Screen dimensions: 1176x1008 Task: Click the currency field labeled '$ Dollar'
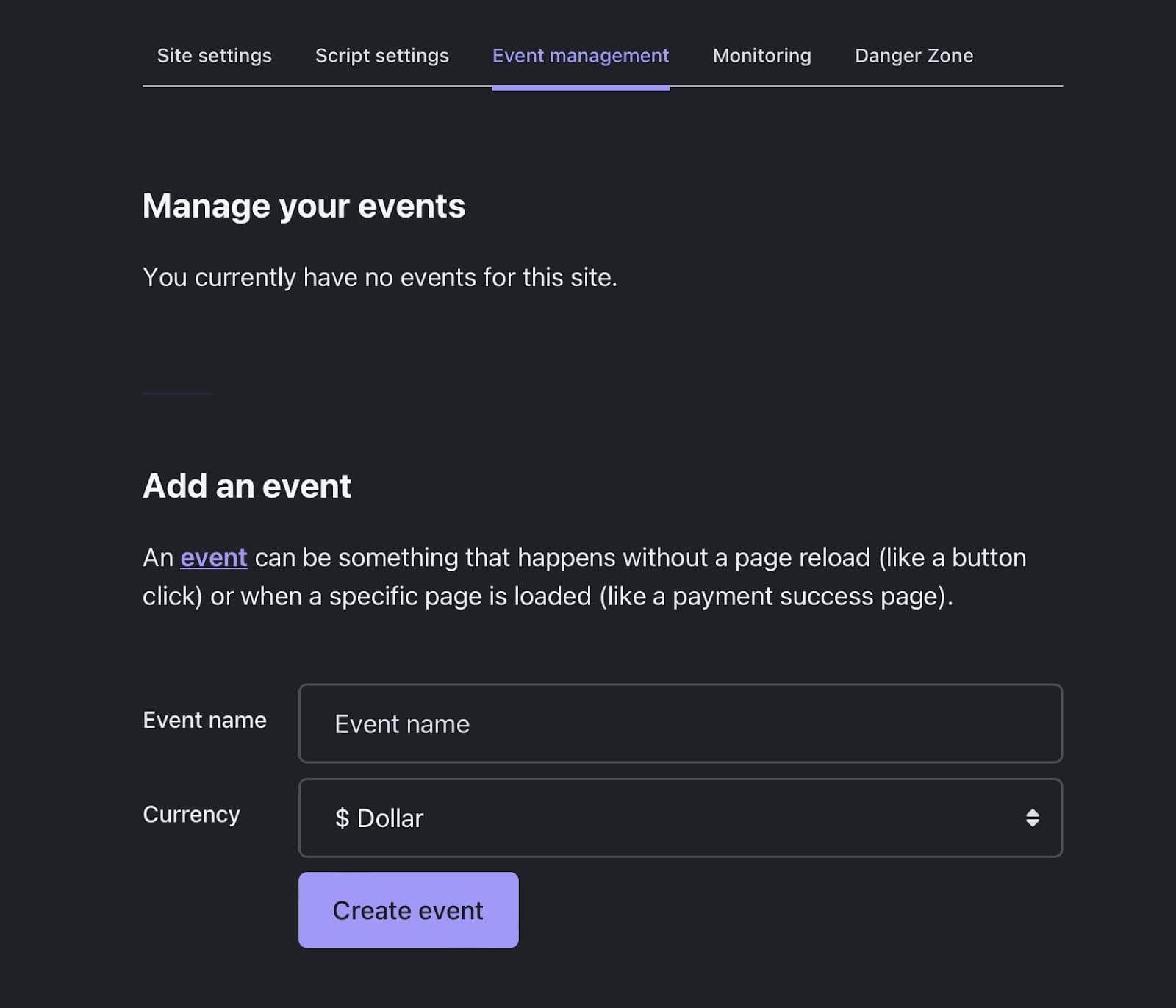tap(679, 818)
